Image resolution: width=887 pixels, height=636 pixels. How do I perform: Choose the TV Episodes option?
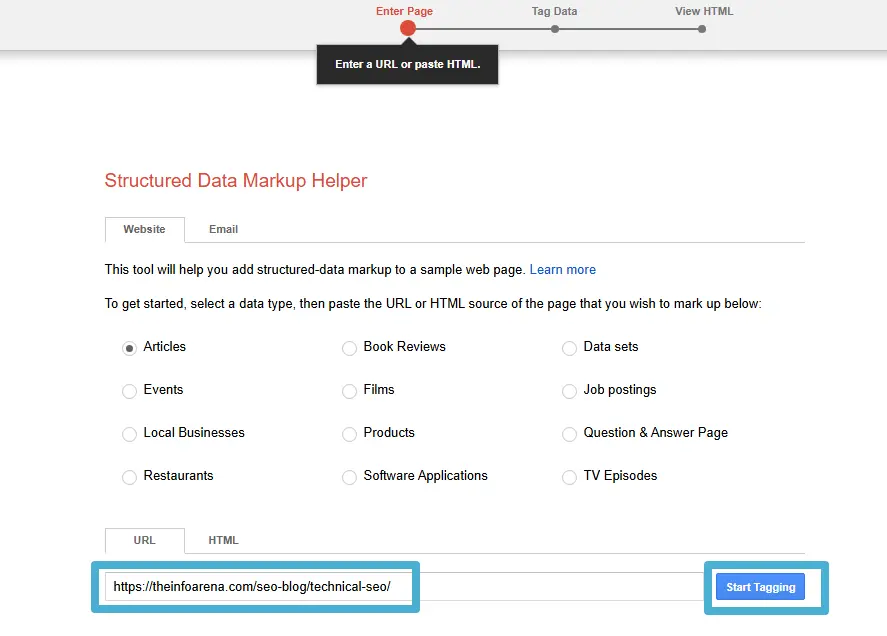pyautogui.click(x=569, y=477)
